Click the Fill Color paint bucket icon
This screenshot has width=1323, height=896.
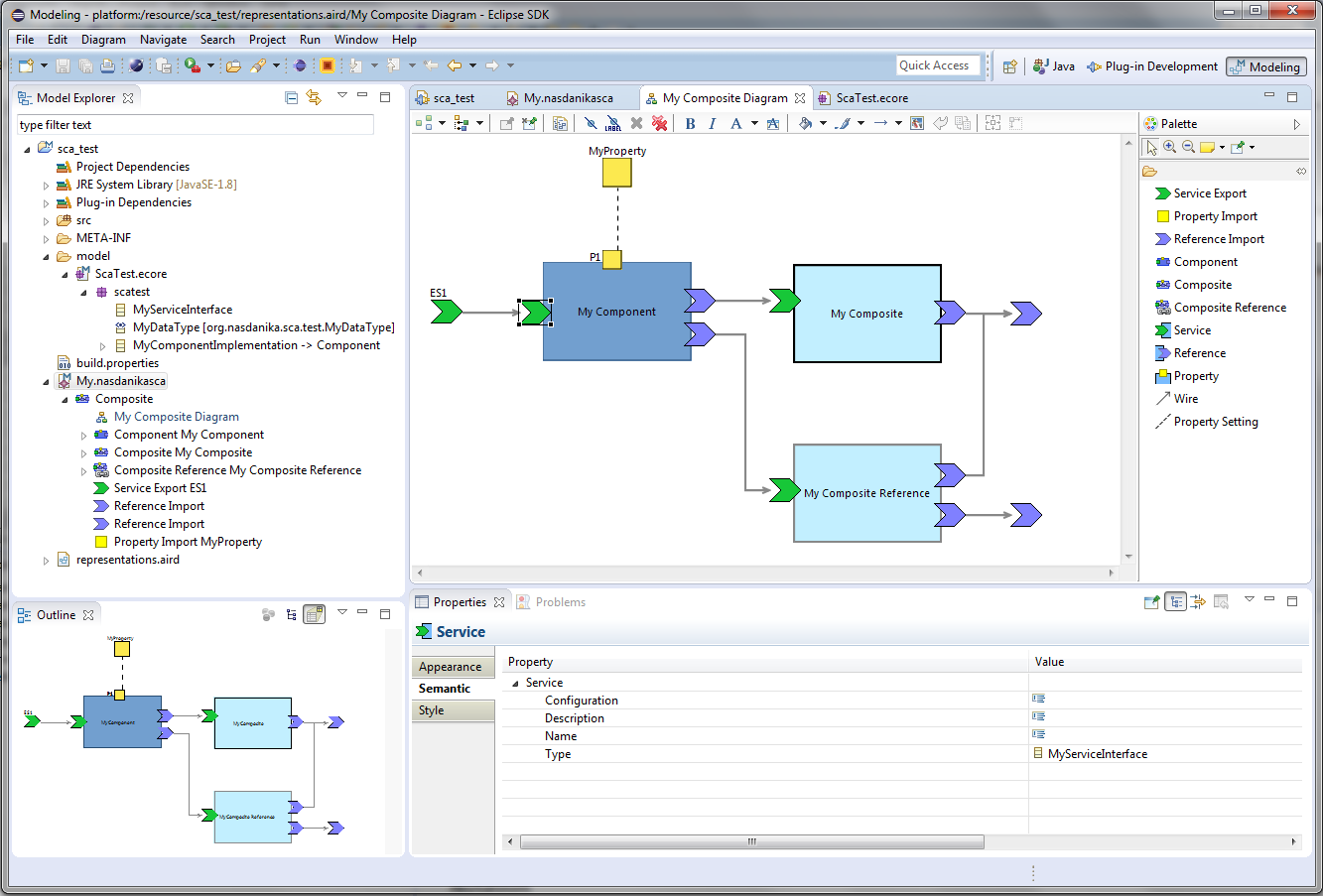(805, 123)
